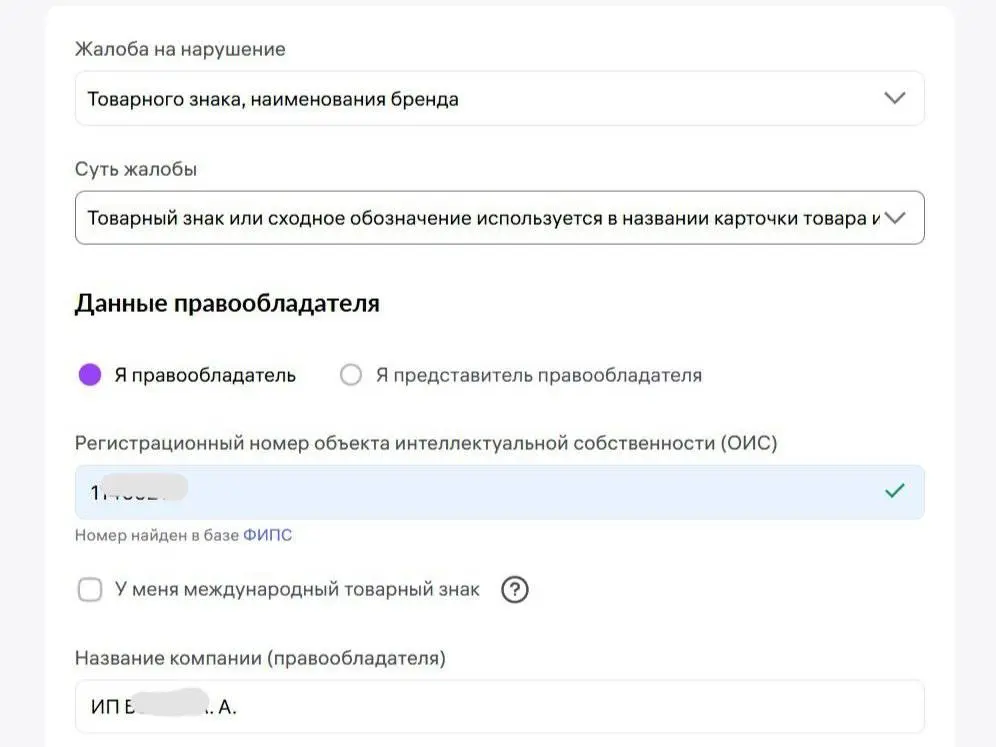This screenshot has height=747, width=996.
Task: Click the "Данные правообладателя" section heading
Action: (227, 303)
